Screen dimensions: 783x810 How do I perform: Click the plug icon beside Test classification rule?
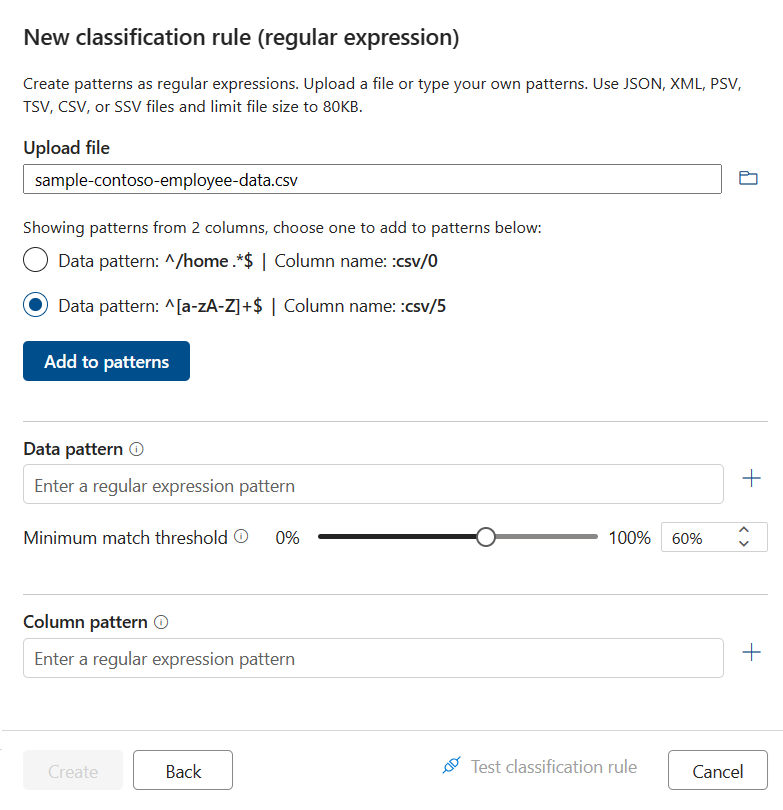click(451, 766)
